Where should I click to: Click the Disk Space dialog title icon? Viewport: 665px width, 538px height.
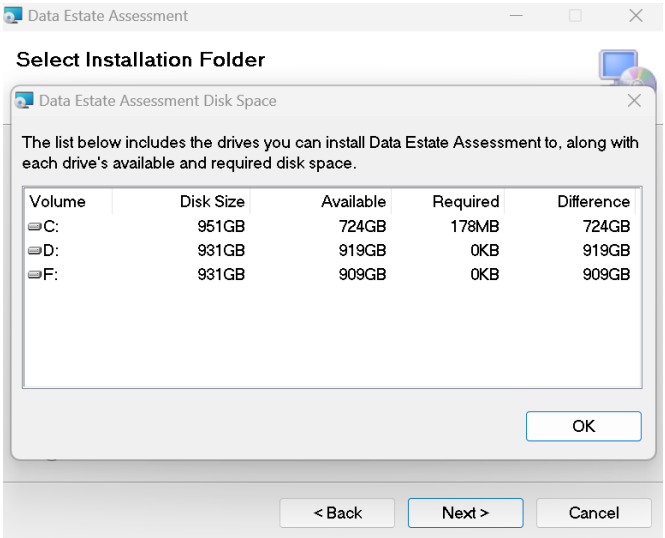pos(24,101)
